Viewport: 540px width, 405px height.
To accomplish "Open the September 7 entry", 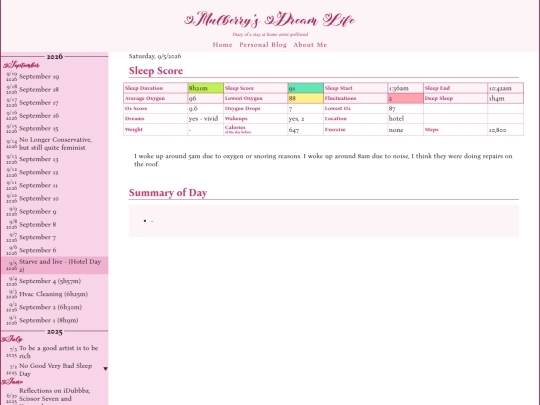I will [38, 237].
